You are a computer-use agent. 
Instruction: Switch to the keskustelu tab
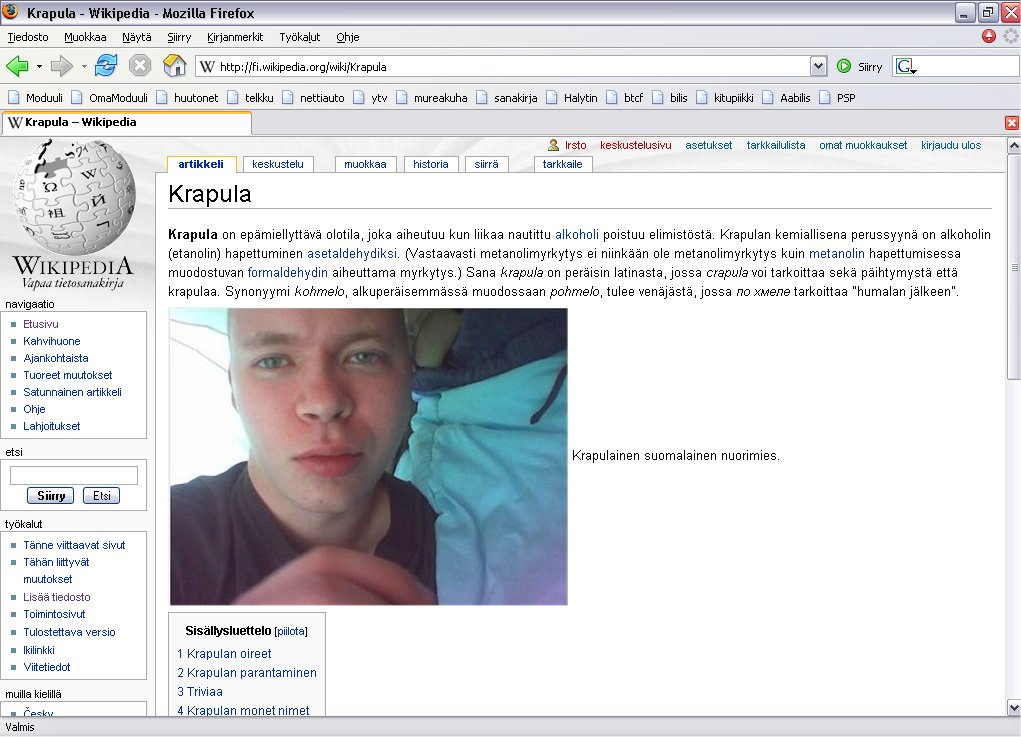click(x=277, y=164)
